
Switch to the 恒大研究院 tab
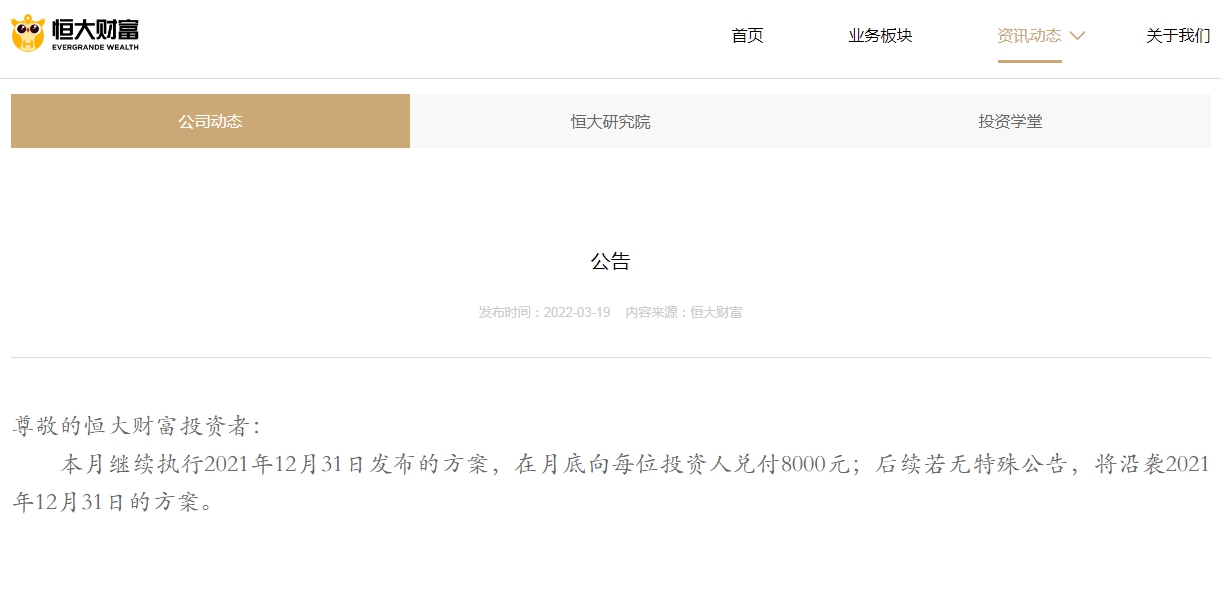point(610,121)
